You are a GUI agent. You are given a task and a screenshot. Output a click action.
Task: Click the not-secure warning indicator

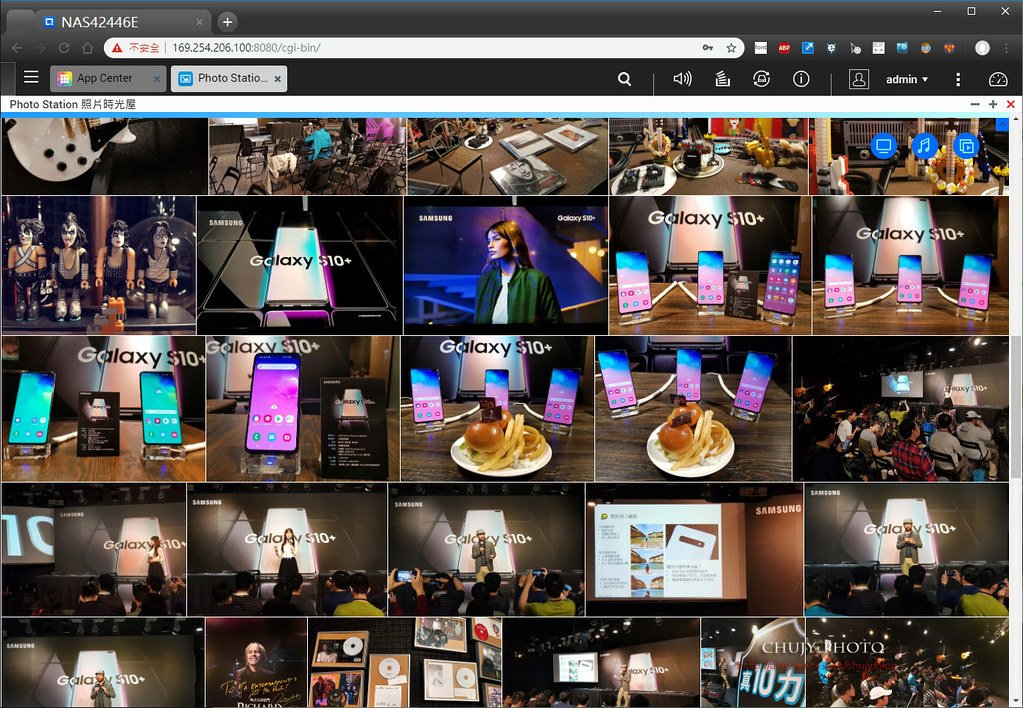tap(136, 48)
